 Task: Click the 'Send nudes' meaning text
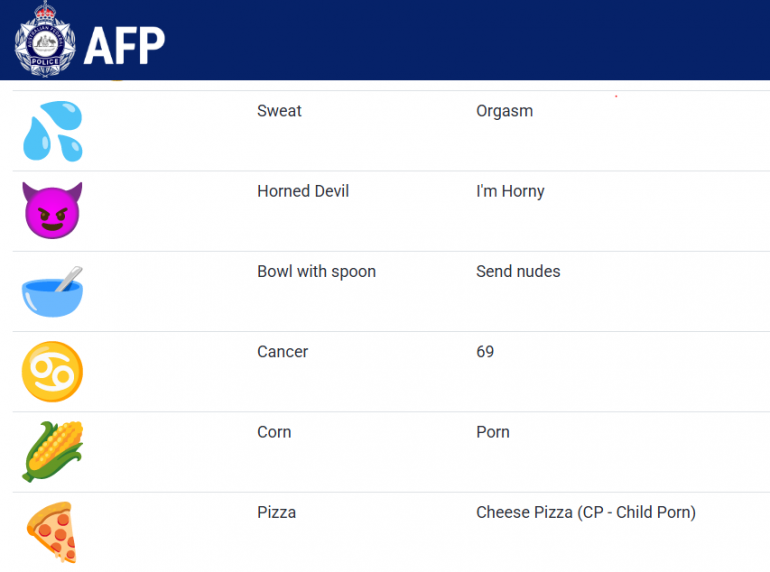point(518,271)
